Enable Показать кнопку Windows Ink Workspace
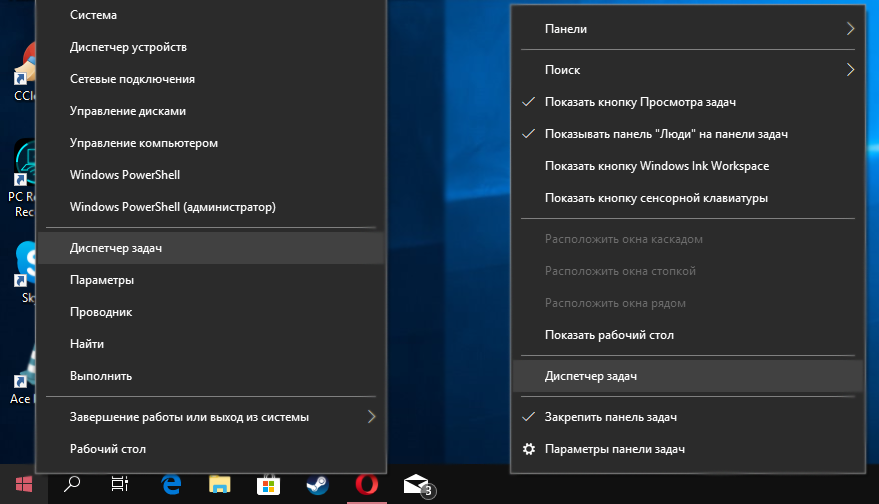Image resolution: width=879 pixels, height=504 pixels. point(688,166)
